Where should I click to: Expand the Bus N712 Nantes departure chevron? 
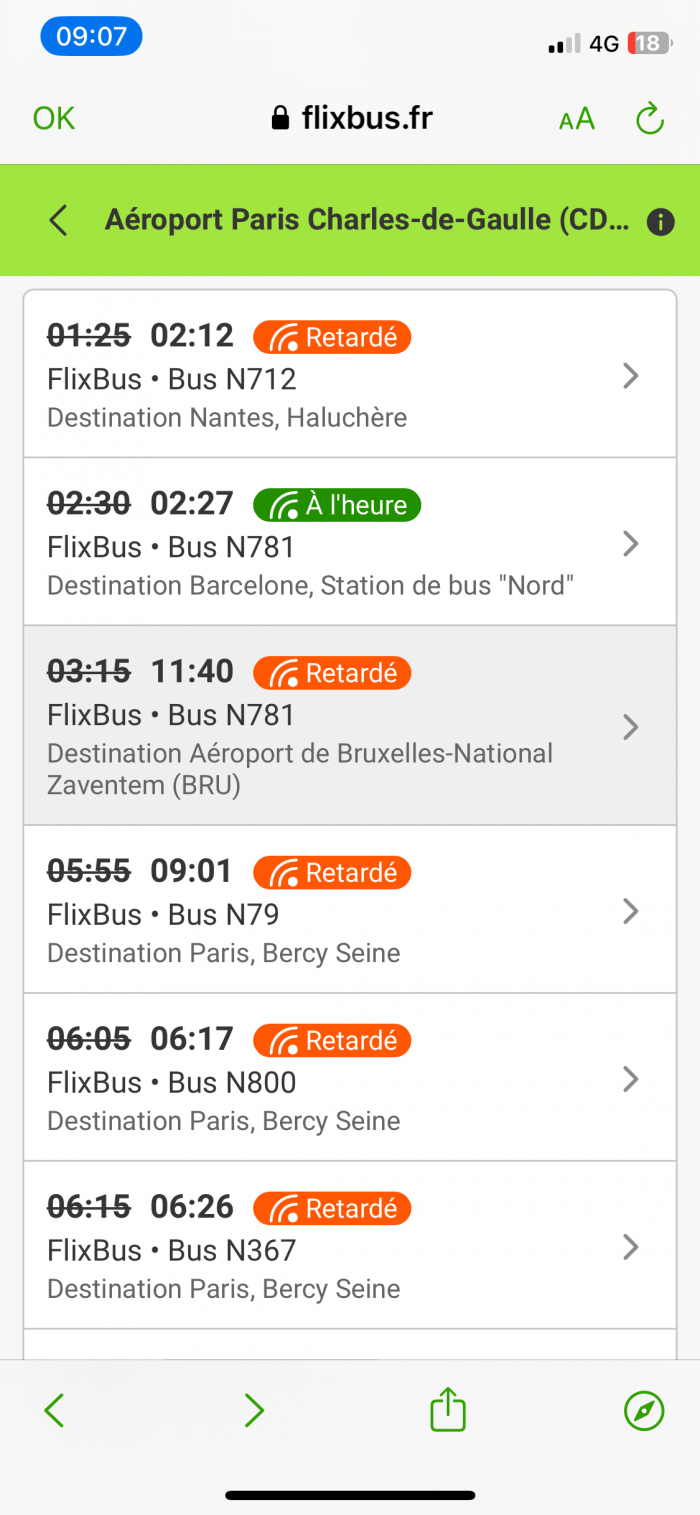tap(630, 375)
